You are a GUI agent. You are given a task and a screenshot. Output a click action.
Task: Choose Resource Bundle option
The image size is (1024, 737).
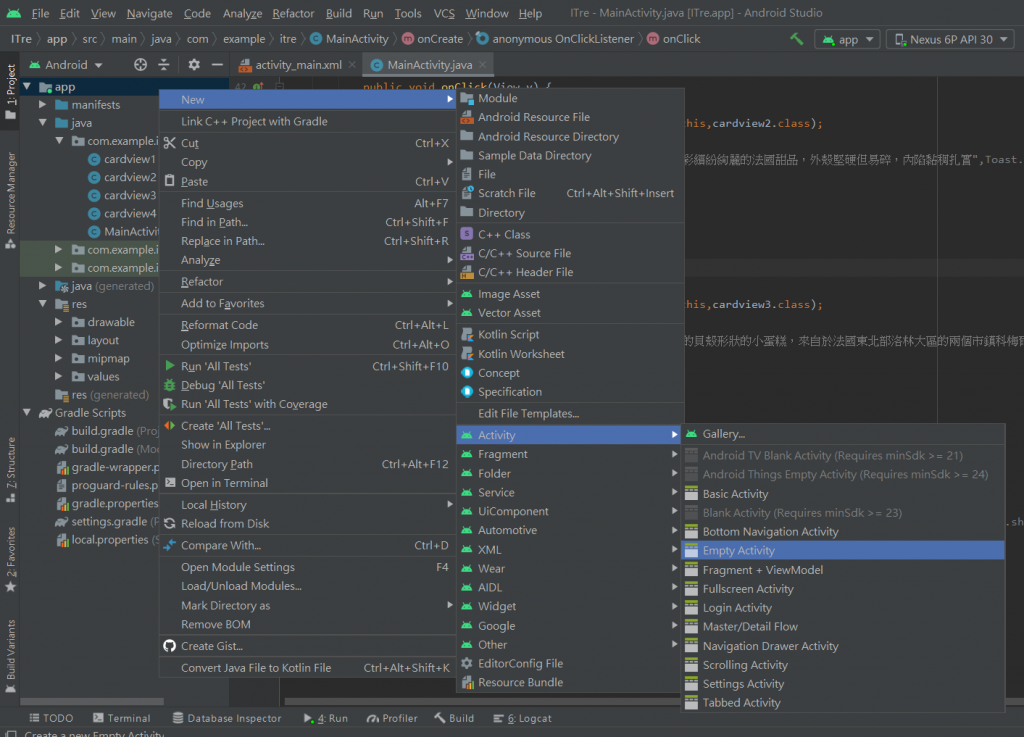point(569,682)
